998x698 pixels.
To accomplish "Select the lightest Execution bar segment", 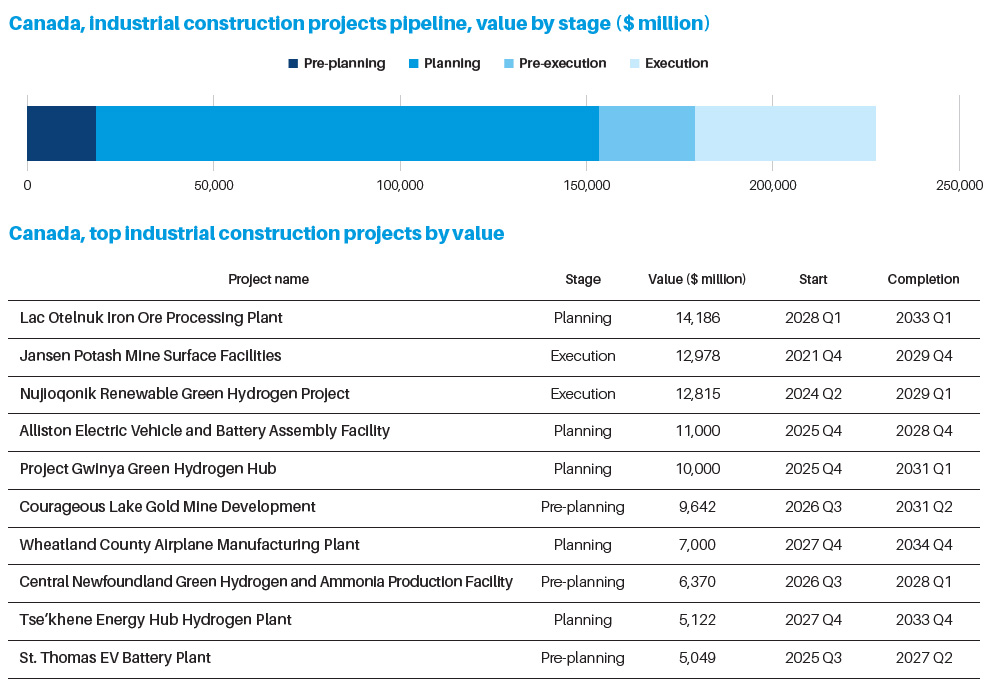I will pos(785,133).
